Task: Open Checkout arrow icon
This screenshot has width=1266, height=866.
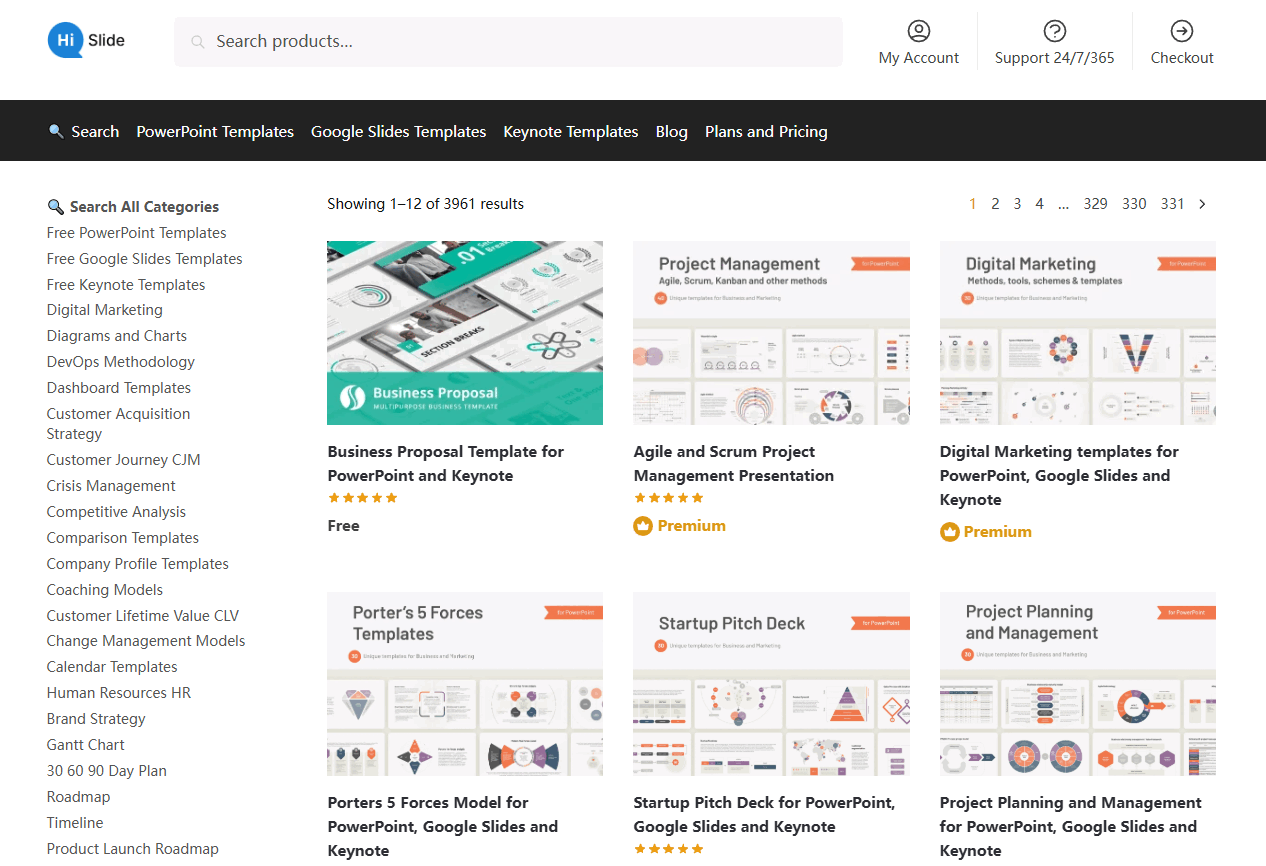Action: coord(1181,31)
